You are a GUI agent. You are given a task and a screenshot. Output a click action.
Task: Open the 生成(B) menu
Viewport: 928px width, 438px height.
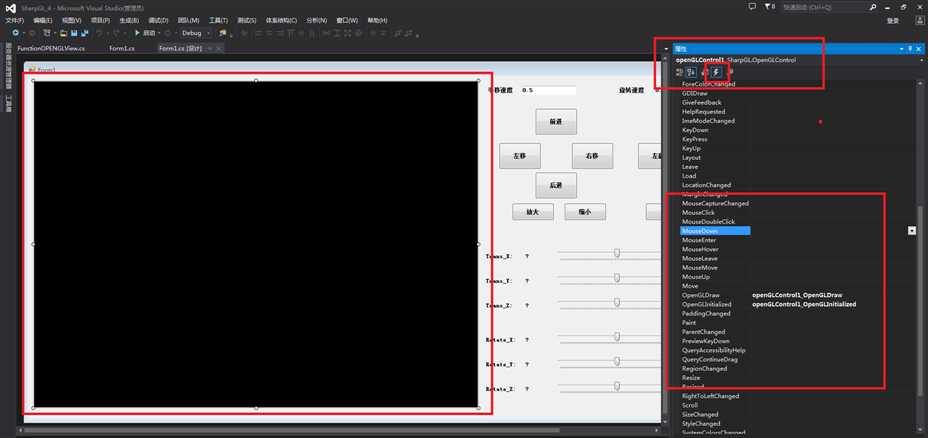129,21
